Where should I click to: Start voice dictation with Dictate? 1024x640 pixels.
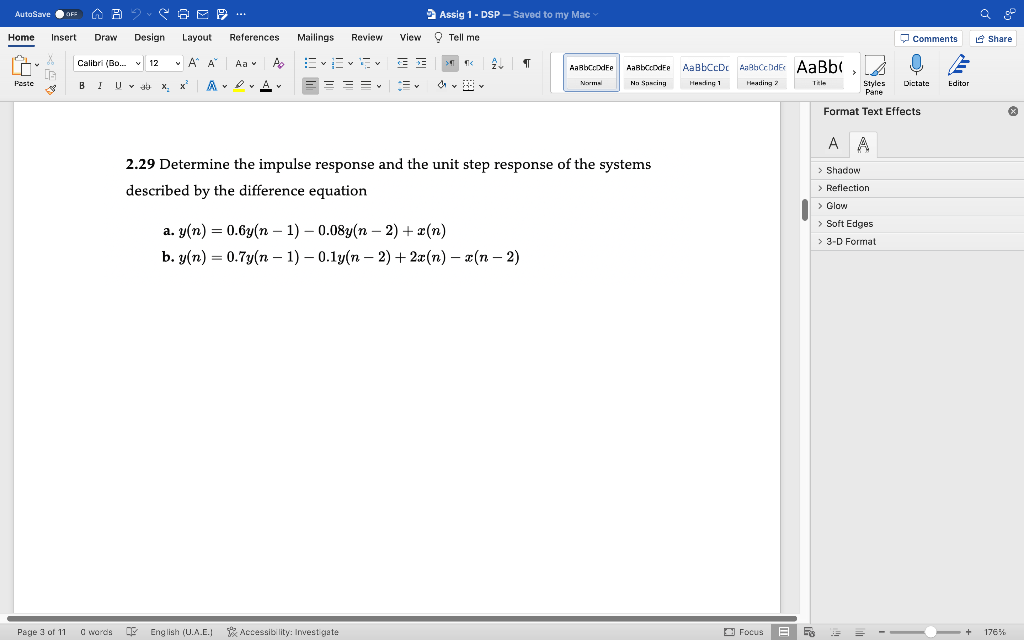(x=917, y=70)
